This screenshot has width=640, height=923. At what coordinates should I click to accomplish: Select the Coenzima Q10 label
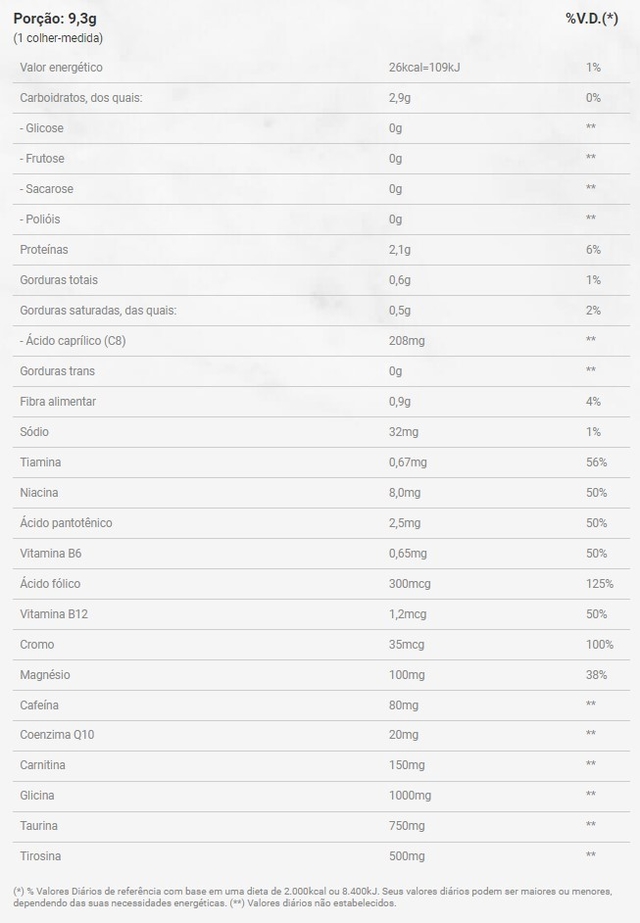(57, 735)
